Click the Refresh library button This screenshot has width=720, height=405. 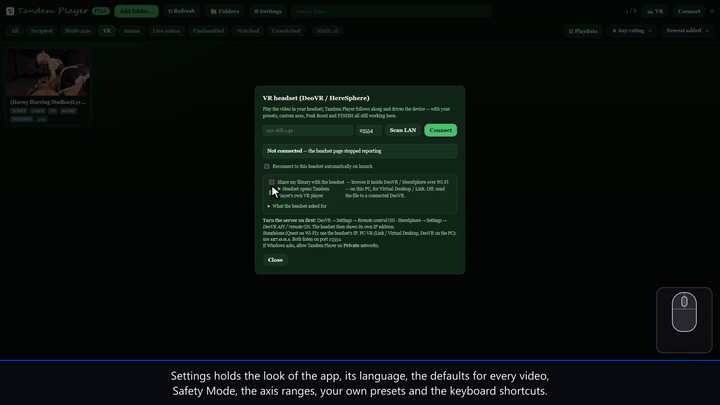(181, 11)
